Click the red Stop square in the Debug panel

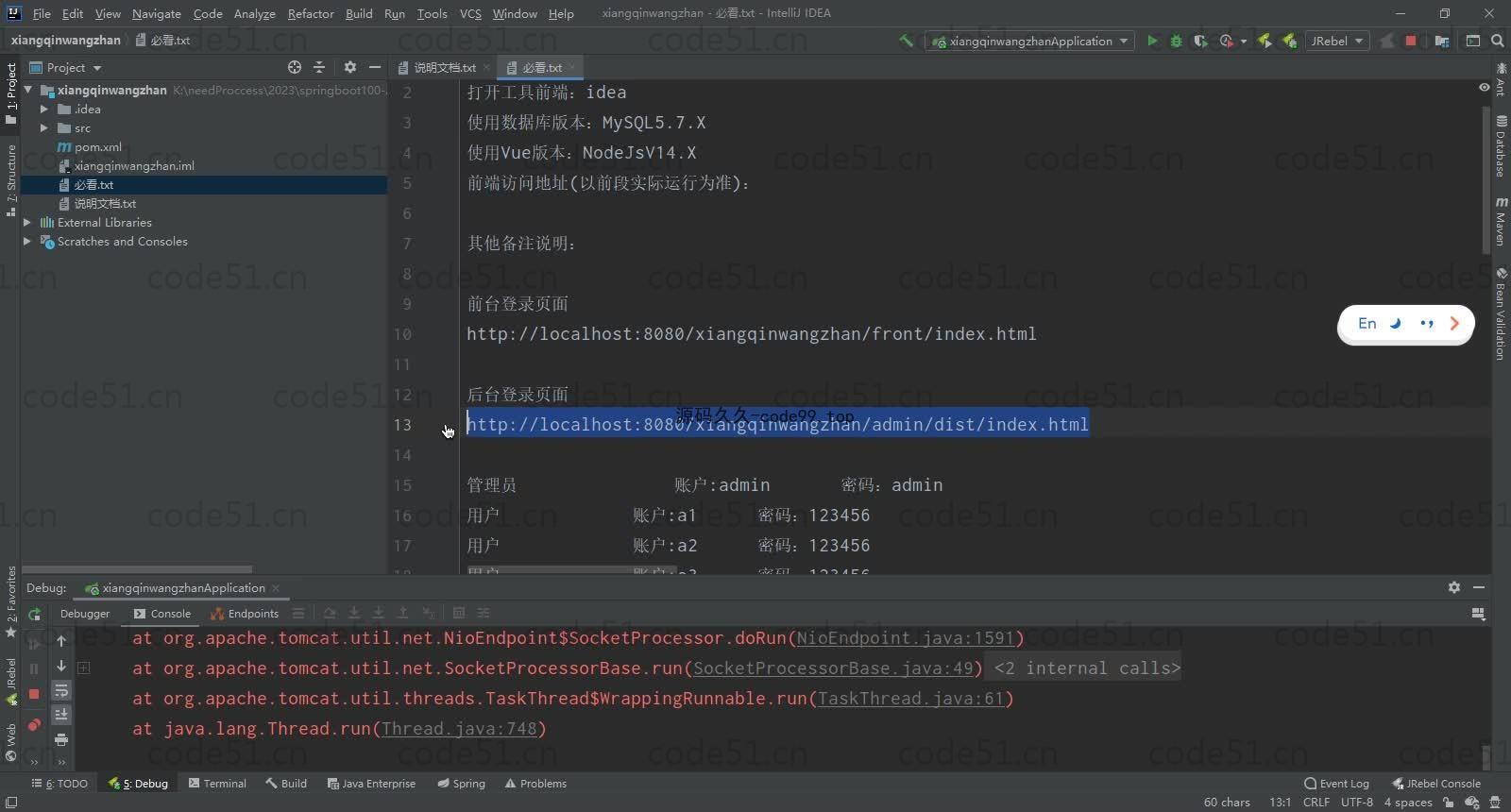tap(34, 694)
